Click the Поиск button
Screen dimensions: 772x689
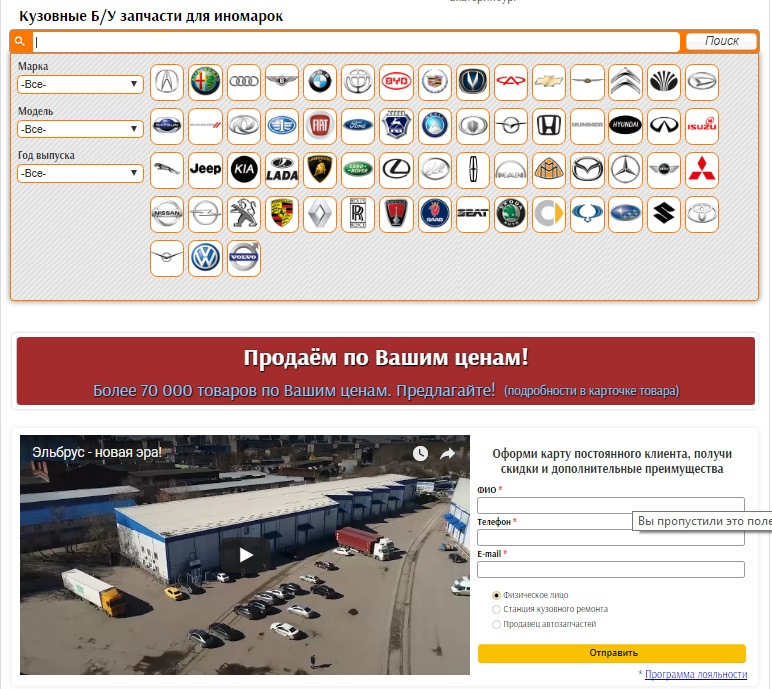coord(721,41)
